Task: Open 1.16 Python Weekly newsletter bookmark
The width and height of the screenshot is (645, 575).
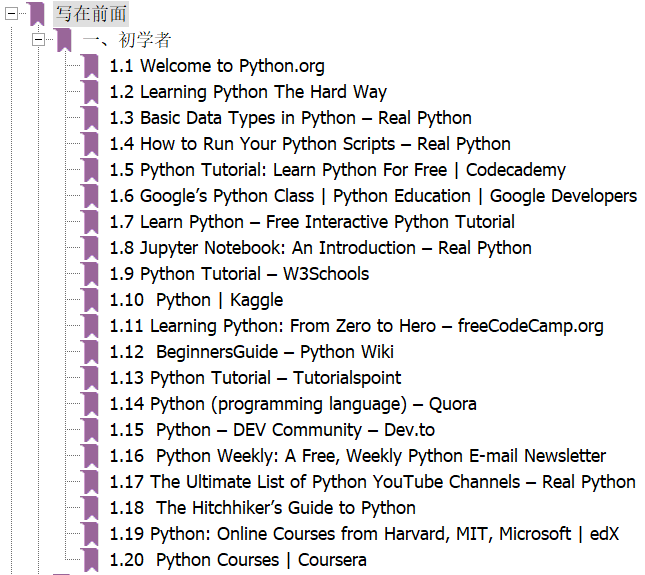Action: (357, 456)
